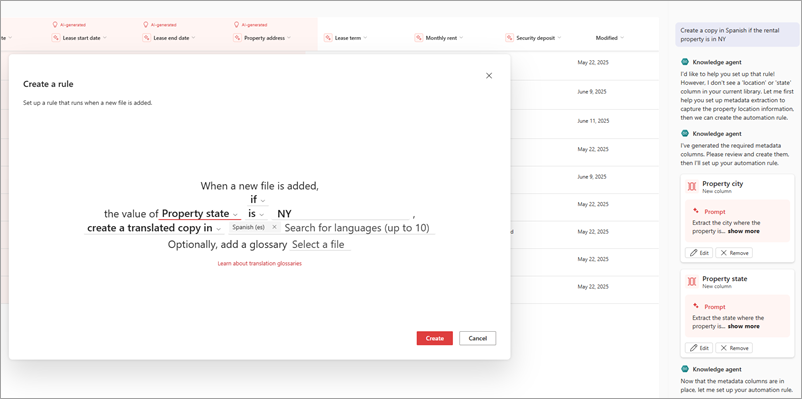Show more of Property state prompt
This screenshot has height=399, width=802.
743,326
